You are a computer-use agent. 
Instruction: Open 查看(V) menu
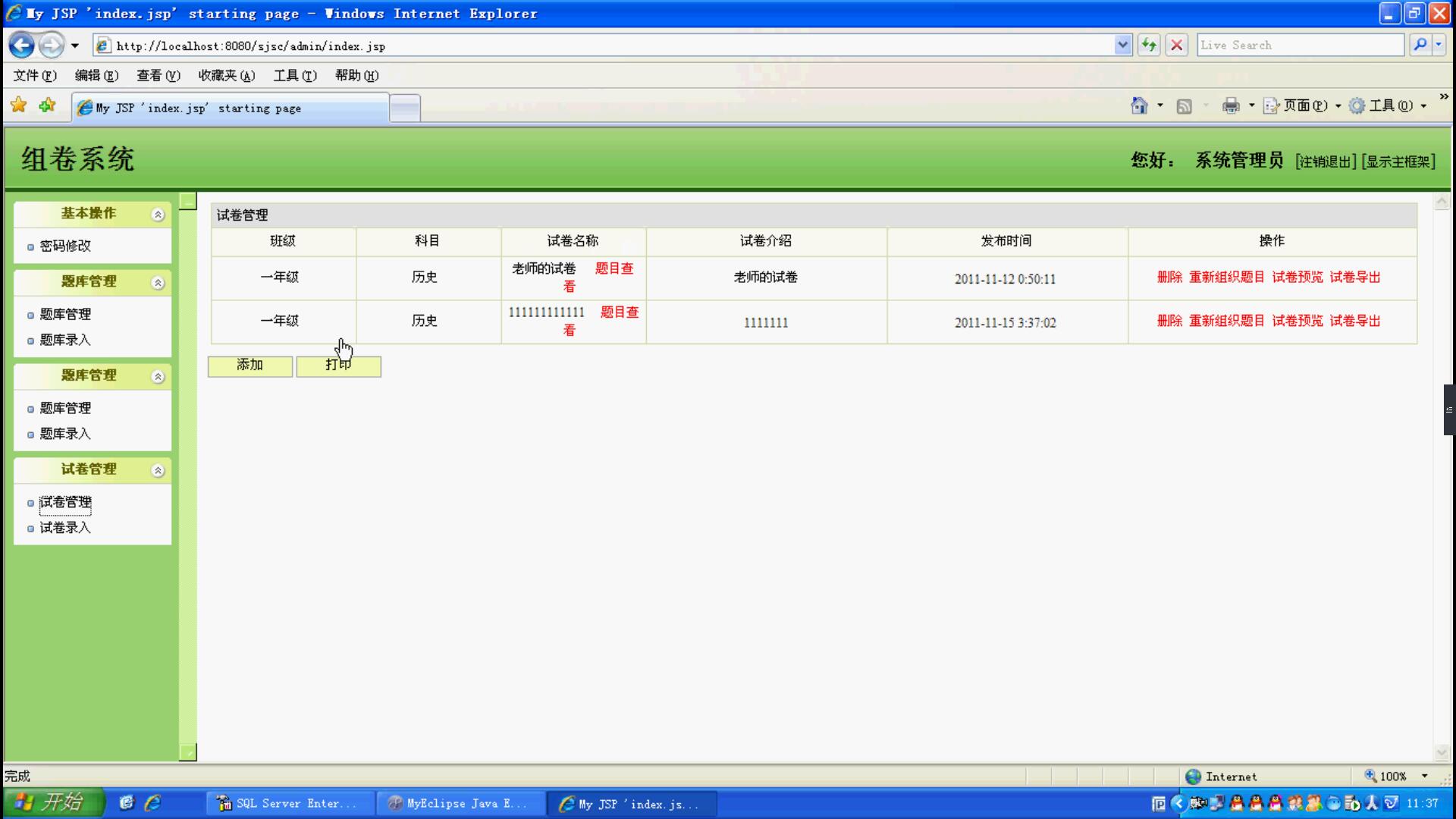pos(158,75)
